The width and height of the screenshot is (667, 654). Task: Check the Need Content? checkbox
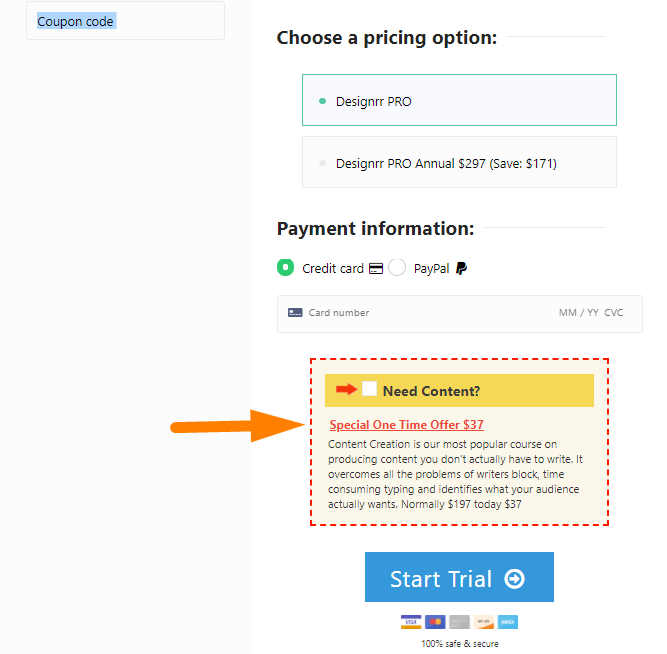(x=369, y=389)
